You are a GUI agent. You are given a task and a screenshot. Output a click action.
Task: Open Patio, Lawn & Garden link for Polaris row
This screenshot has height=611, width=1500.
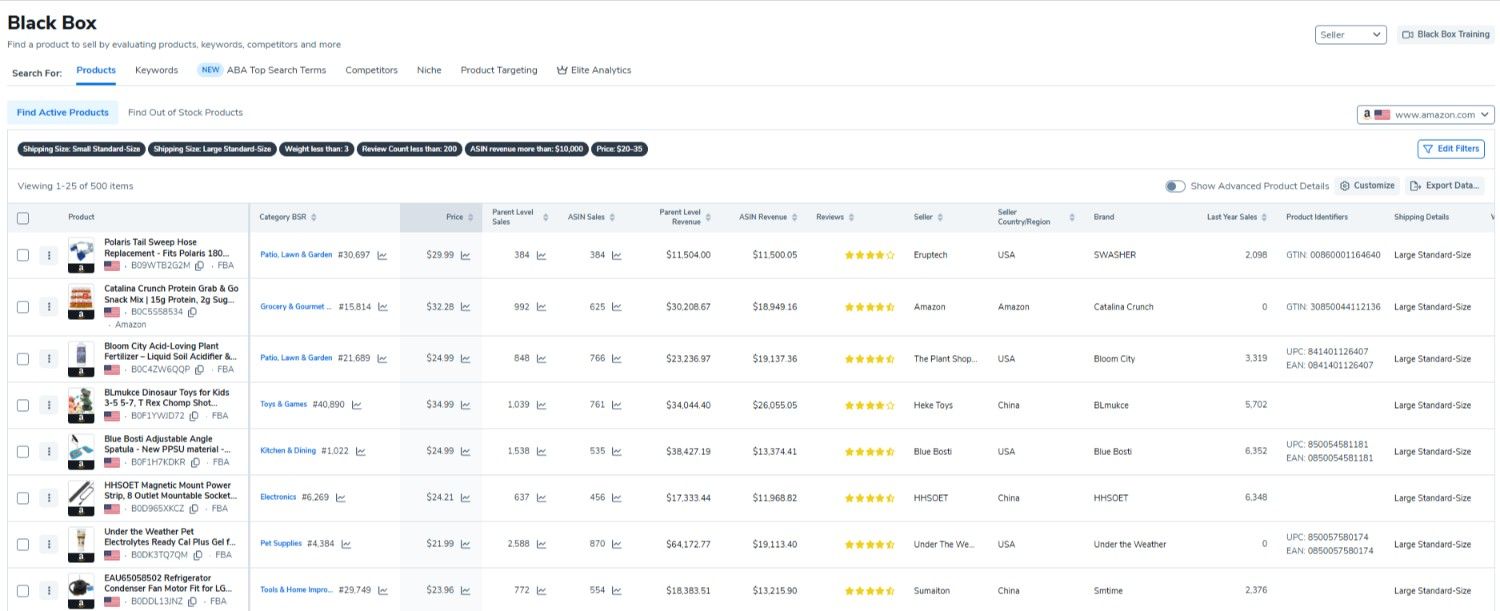[296, 255]
